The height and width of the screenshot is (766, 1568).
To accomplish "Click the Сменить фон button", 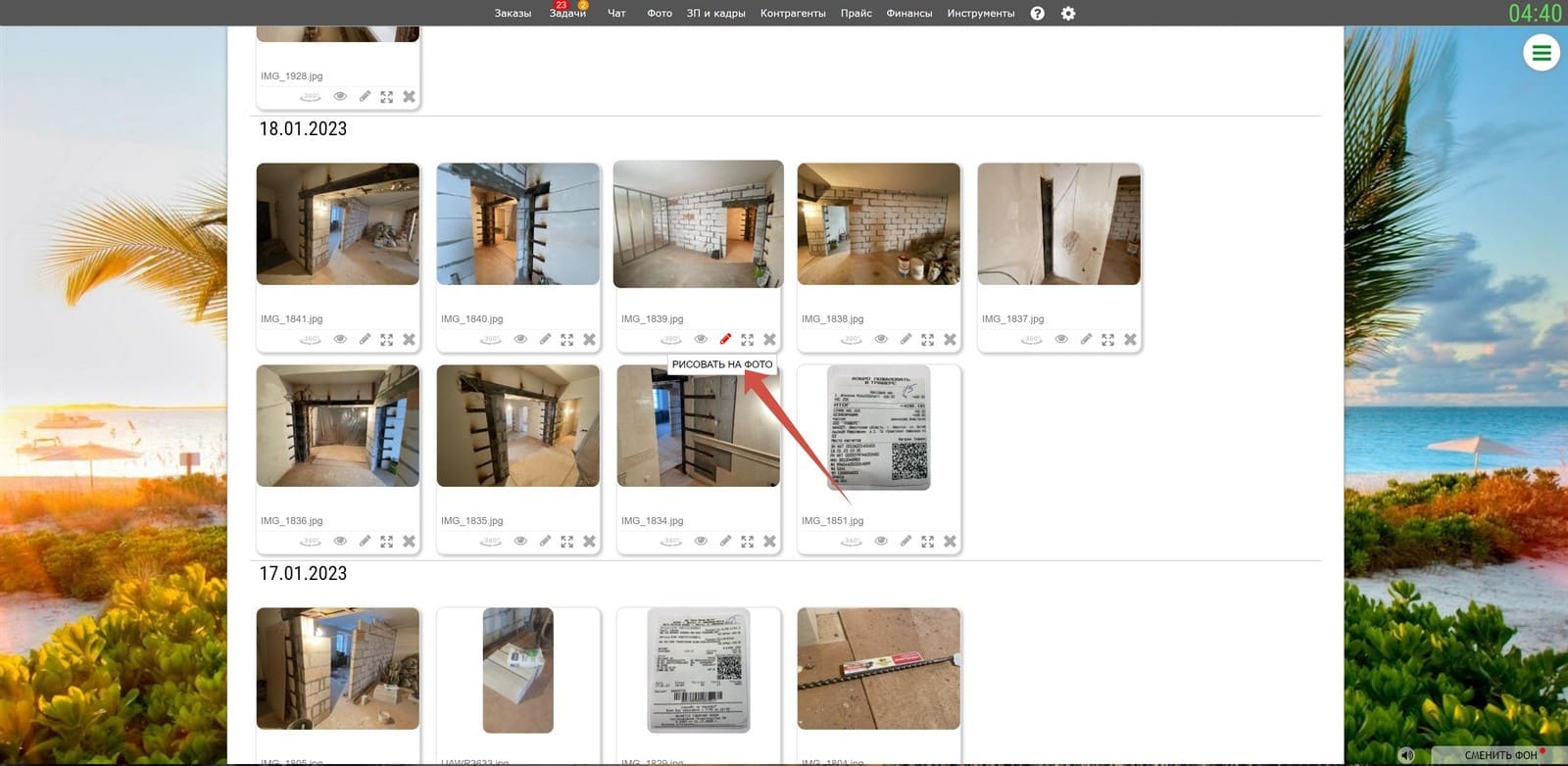I will pyautogui.click(x=1500, y=755).
